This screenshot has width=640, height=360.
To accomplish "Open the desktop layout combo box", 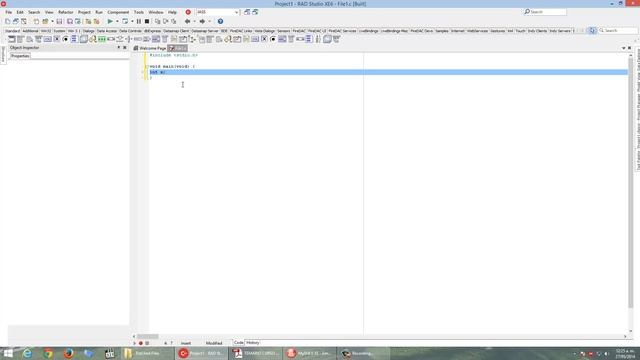I will [x=218, y=12].
